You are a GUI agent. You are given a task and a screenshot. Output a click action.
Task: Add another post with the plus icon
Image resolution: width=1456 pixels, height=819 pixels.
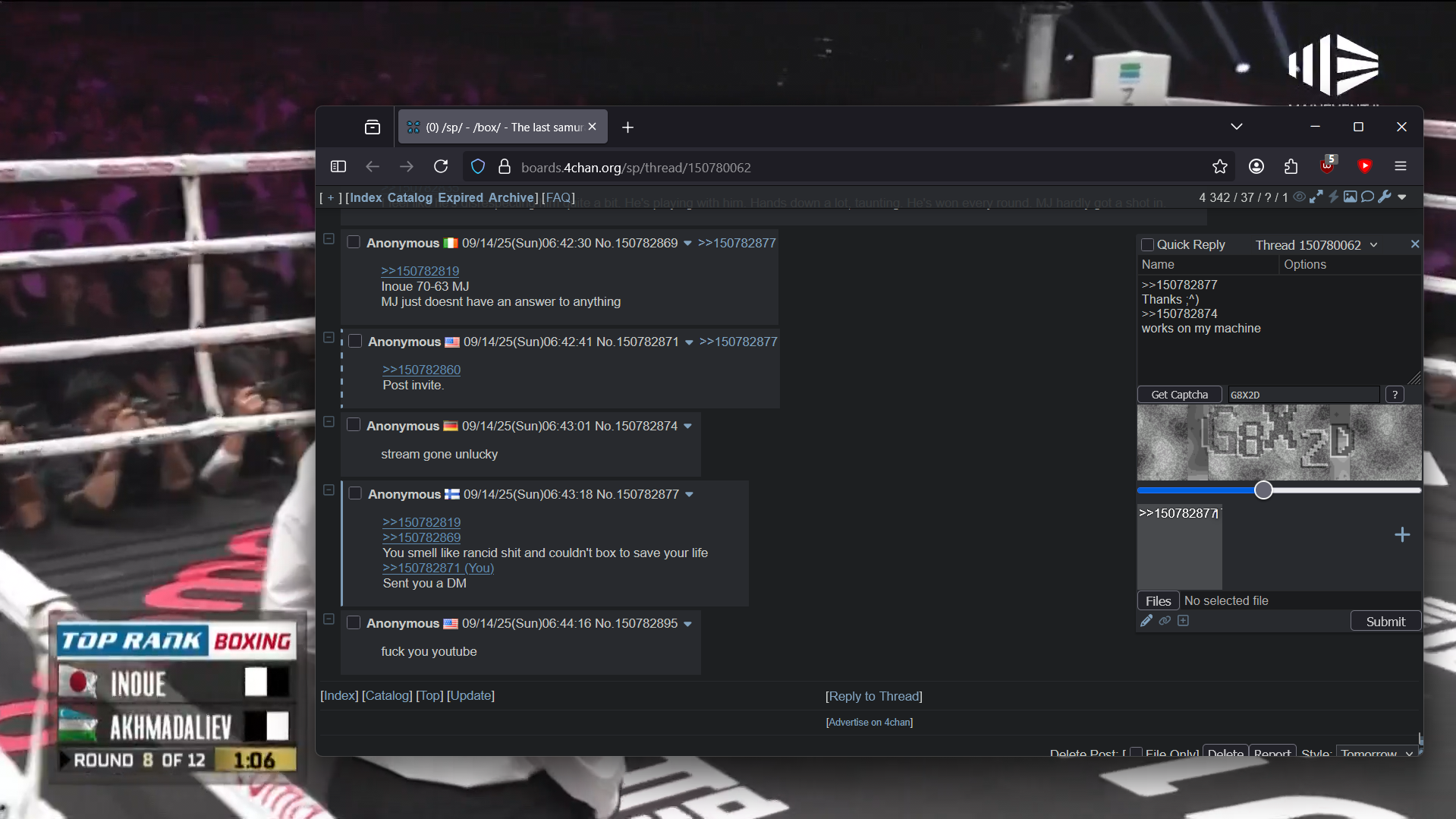click(x=1402, y=535)
